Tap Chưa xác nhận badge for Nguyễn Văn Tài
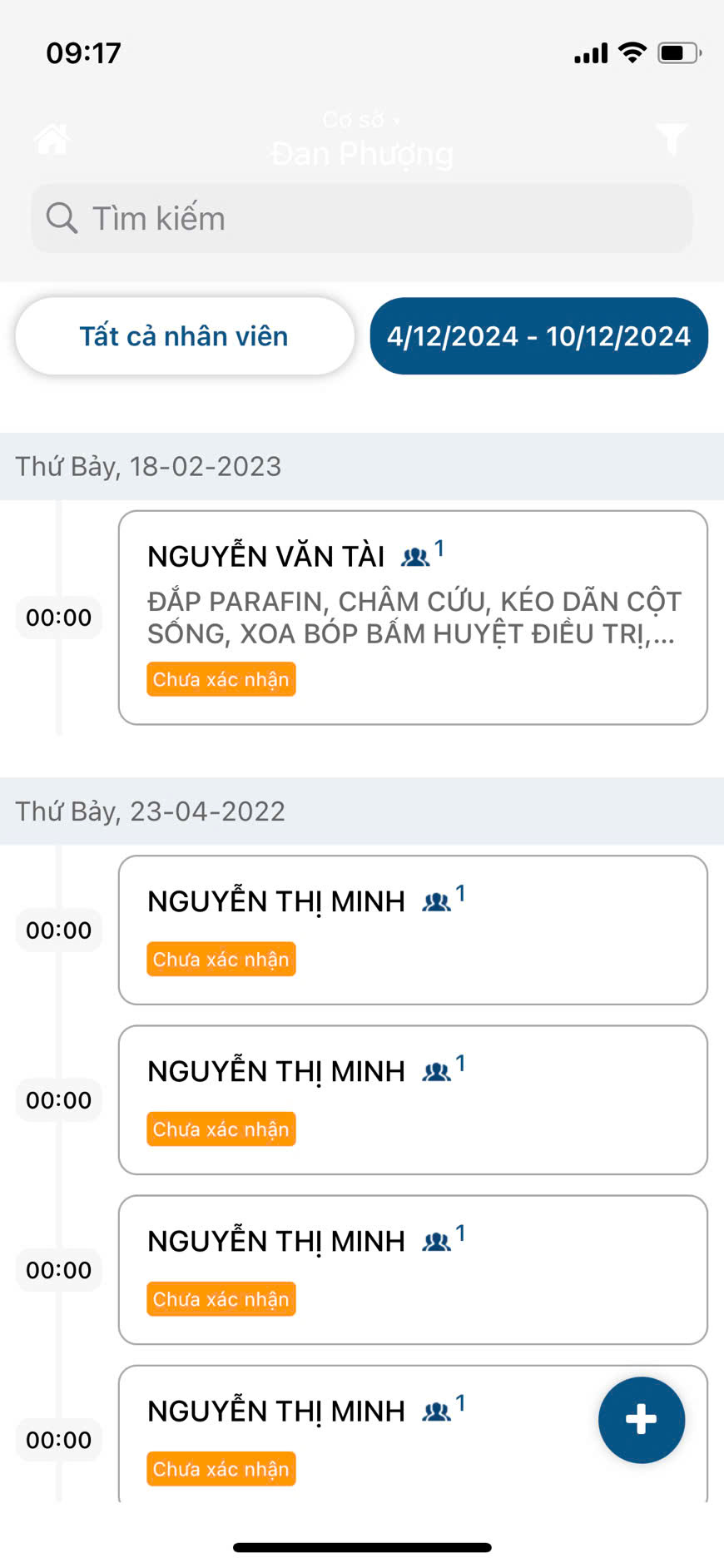Viewport: 724px width, 1568px height. click(221, 679)
